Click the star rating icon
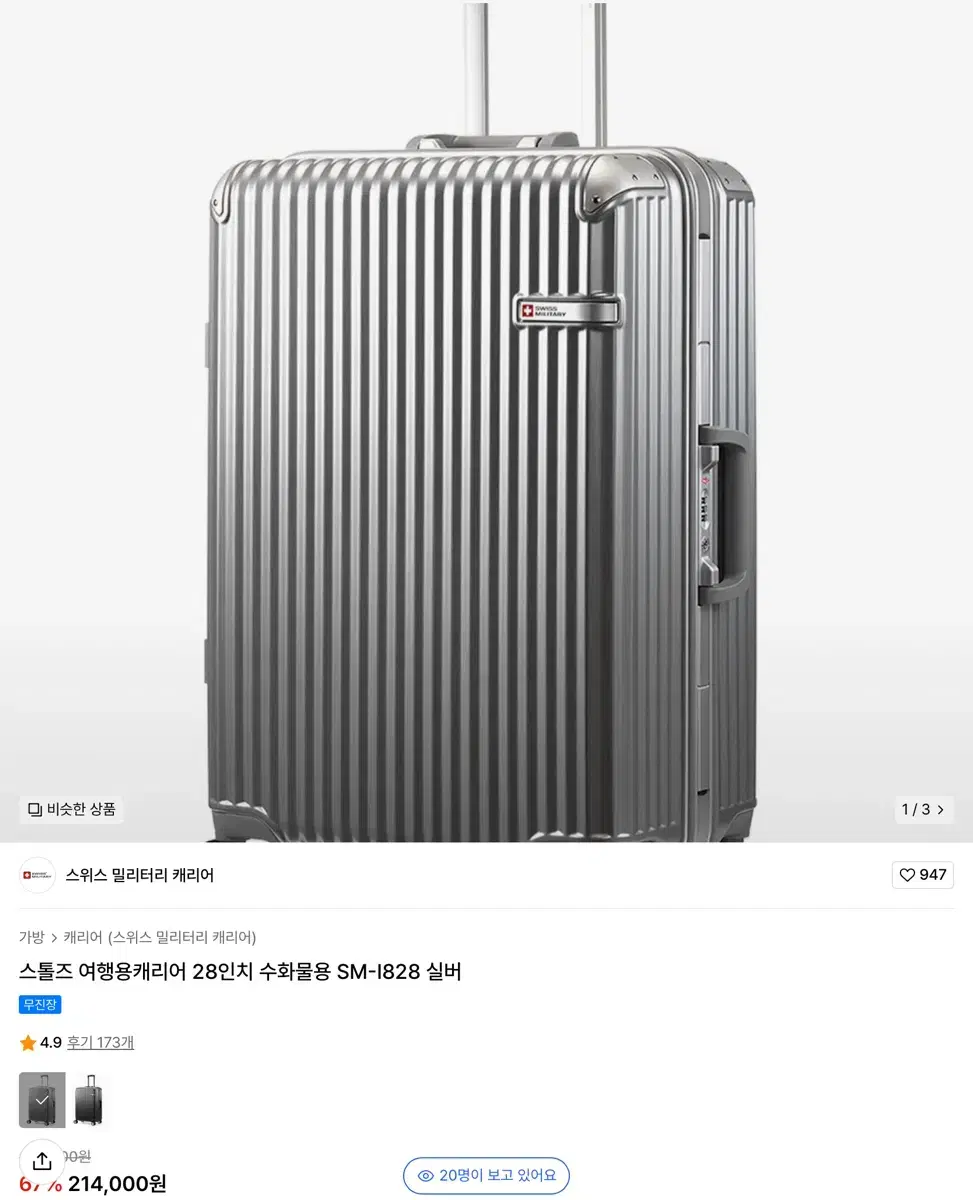This screenshot has width=973, height=1200. click(28, 1043)
